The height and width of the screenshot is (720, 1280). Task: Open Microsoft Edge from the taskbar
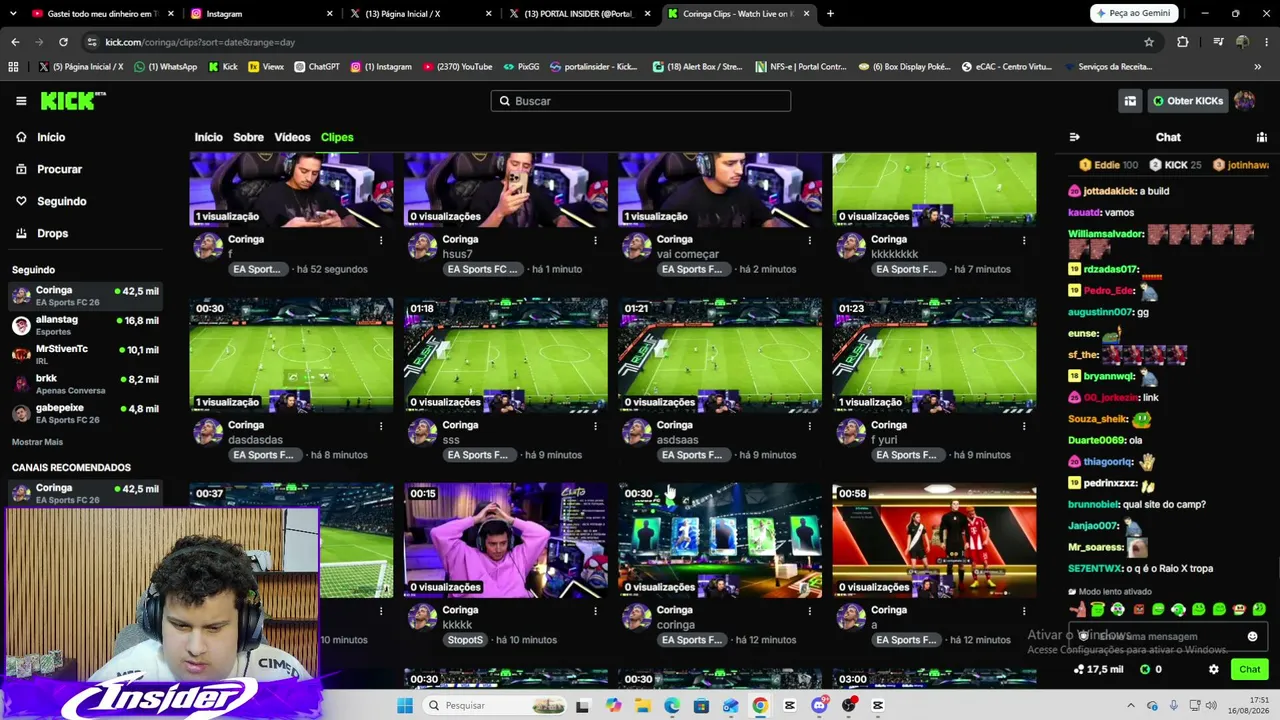tap(672, 705)
